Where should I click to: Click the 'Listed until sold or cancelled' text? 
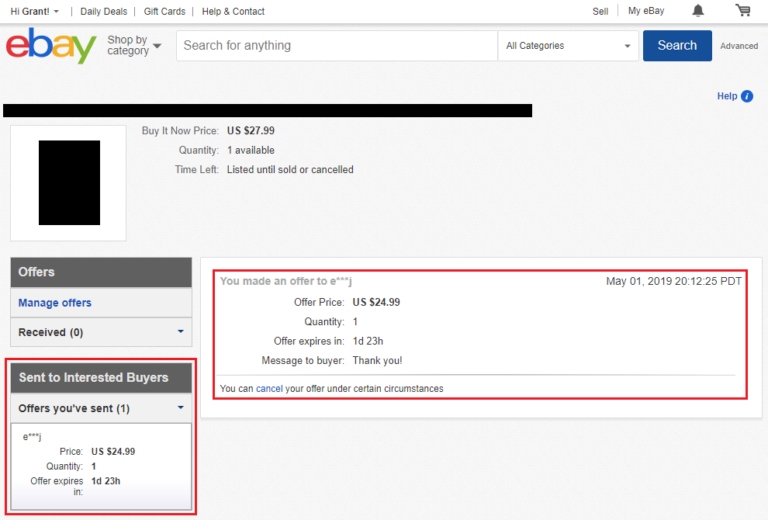(x=290, y=169)
